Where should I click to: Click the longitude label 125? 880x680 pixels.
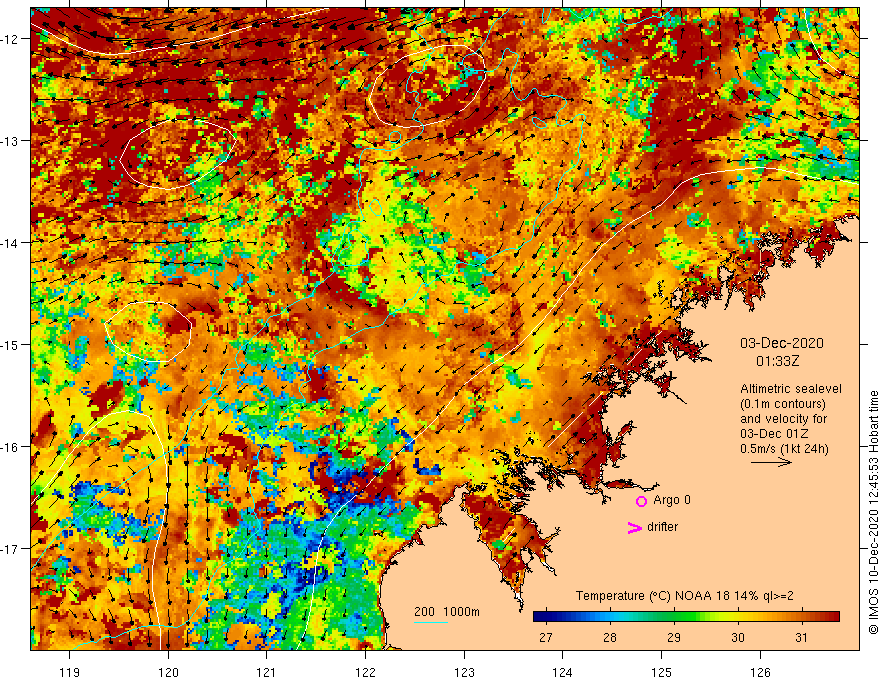[x=662, y=672]
